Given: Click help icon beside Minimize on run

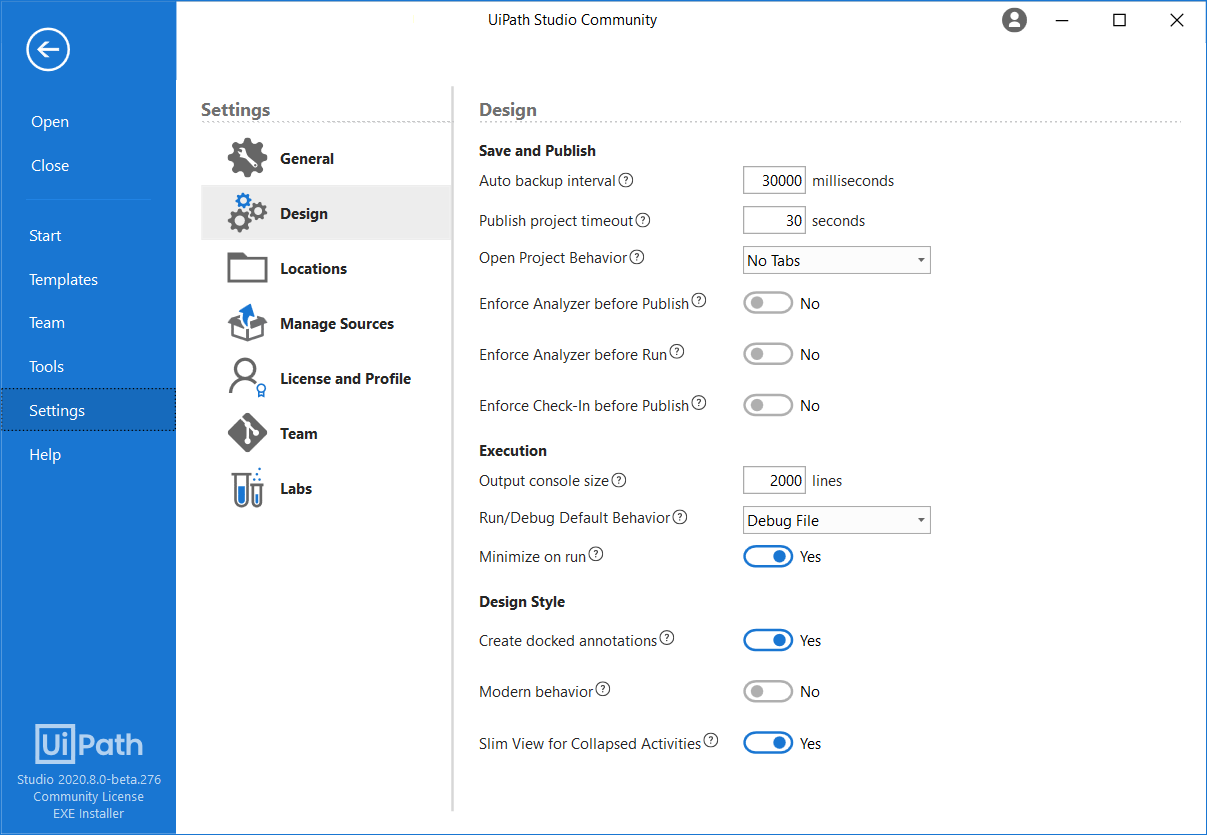Looking at the screenshot, I should pyautogui.click(x=596, y=554).
